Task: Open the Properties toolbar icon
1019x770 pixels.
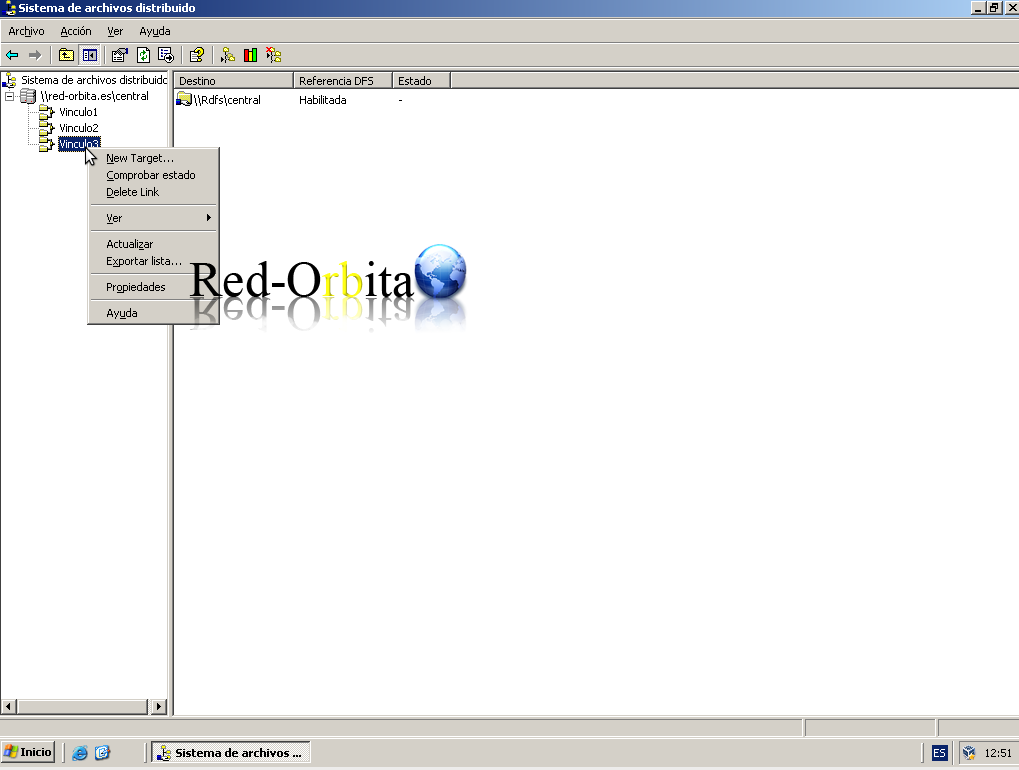Action: pos(120,55)
